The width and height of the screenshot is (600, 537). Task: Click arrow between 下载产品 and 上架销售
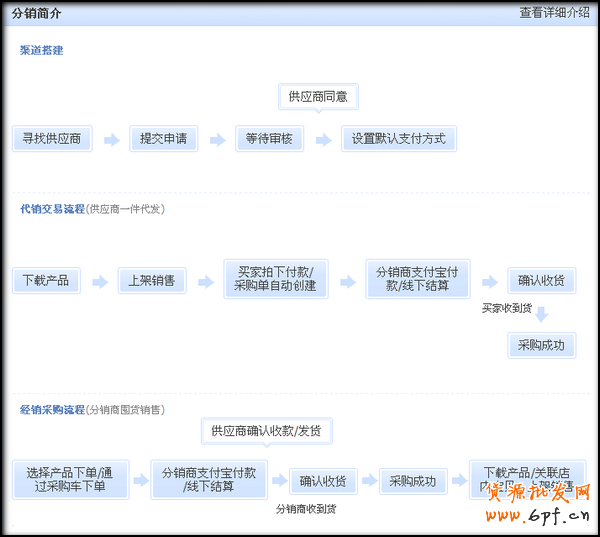point(99,282)
